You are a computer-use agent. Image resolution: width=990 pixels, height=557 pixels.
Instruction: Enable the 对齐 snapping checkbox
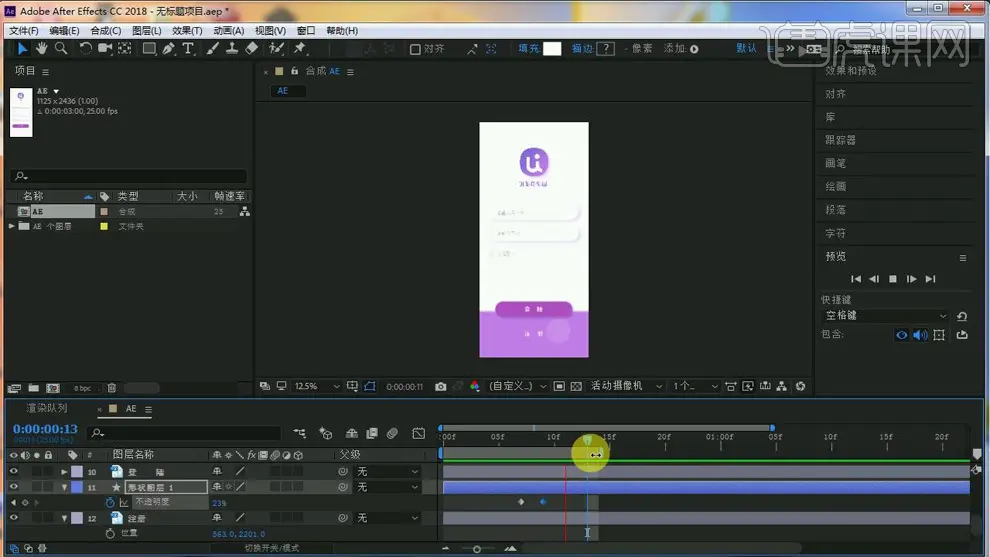pos(415,49)
